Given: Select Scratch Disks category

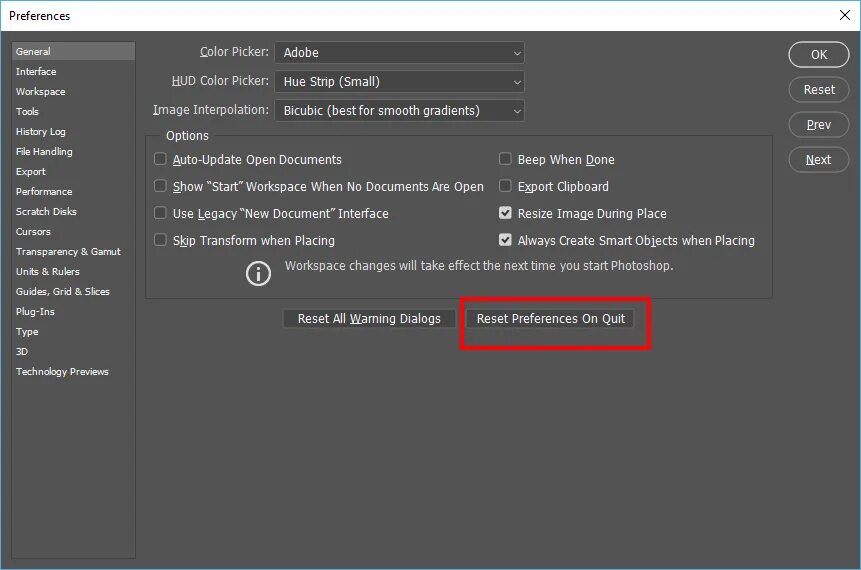Looking at the screenshot, I should coord(73,211).
